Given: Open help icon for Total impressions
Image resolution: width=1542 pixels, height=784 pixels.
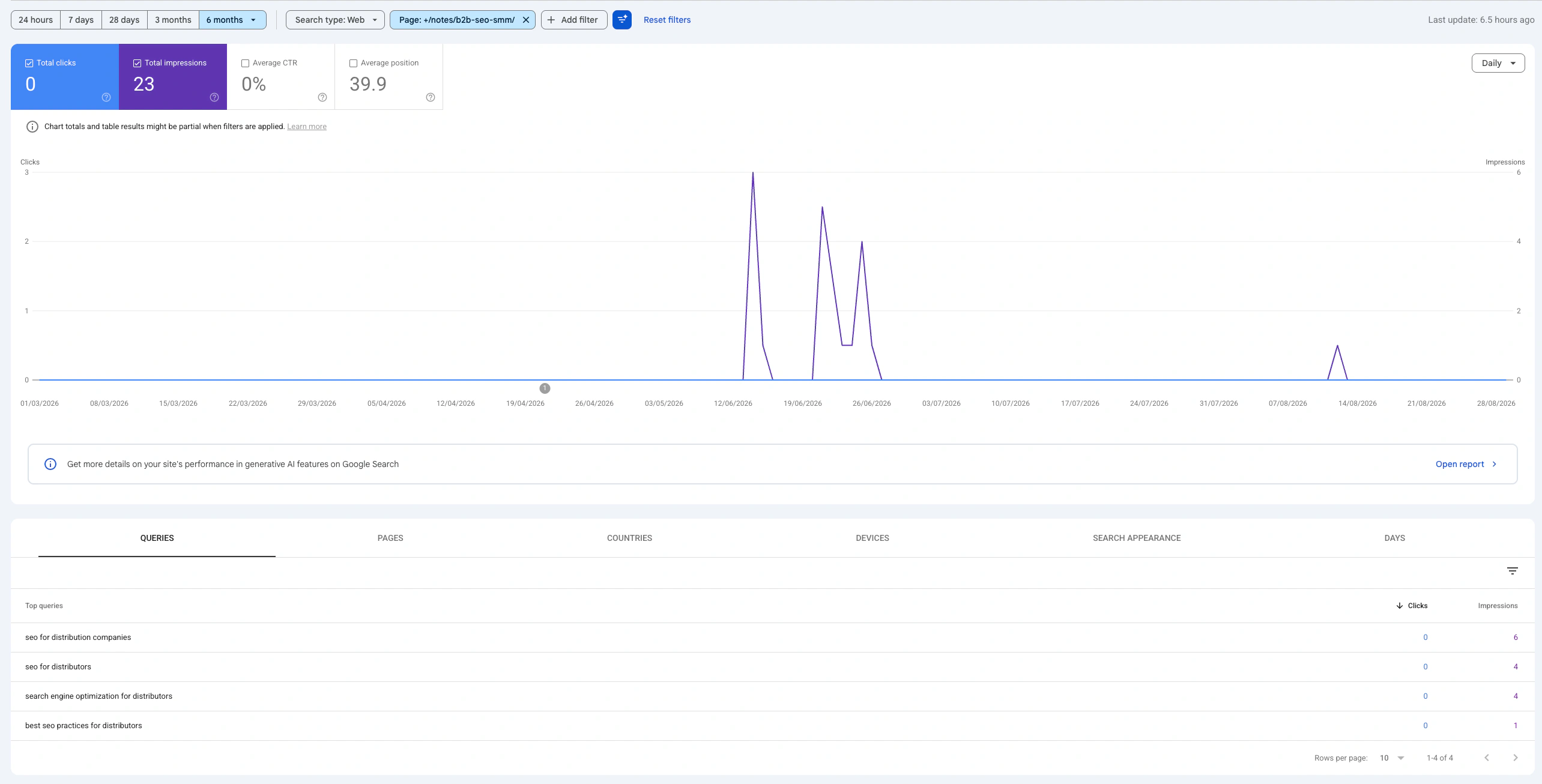Looking at the screenshot, I should 214,97.
